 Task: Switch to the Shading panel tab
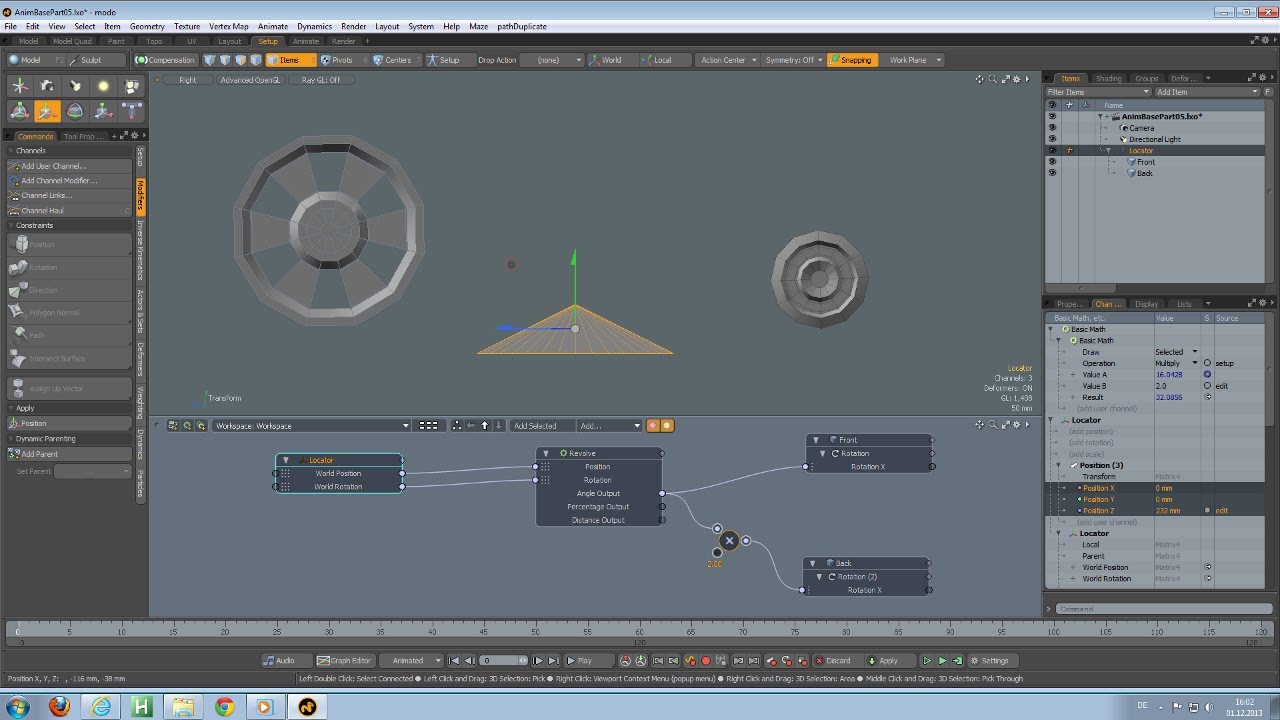pyautogui.click(x=1108, y=78)
